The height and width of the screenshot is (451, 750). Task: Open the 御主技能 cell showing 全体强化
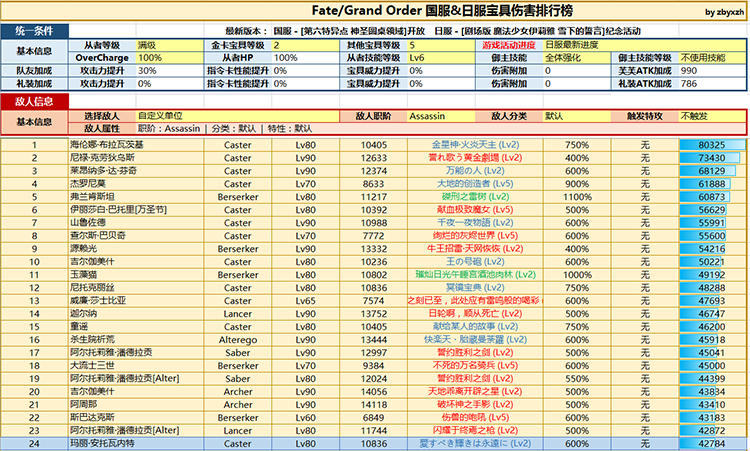(x=577, y=58)
